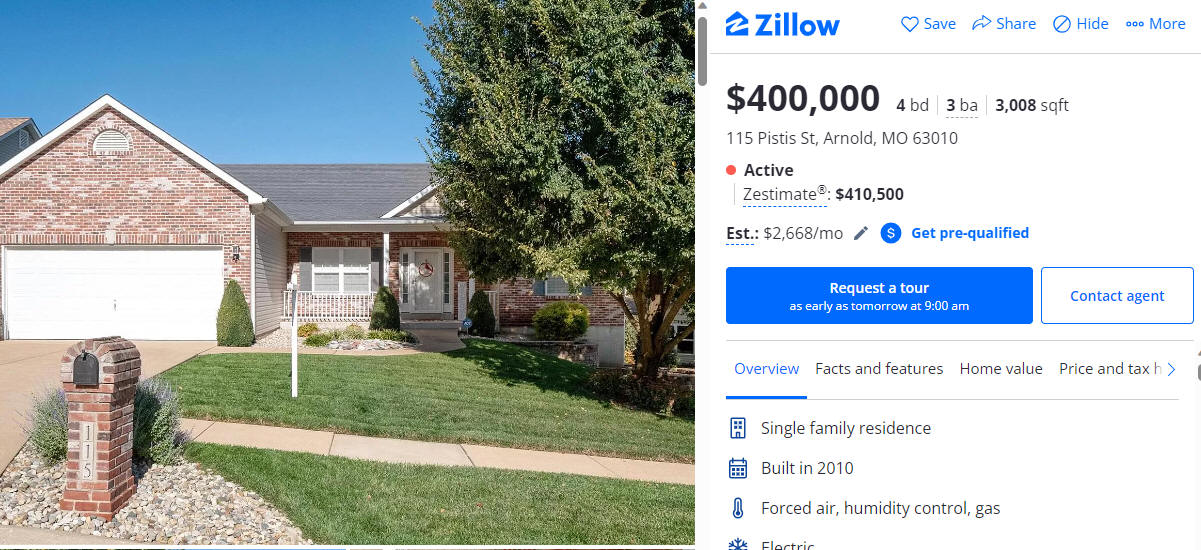Click the calendar icon beside Built in 2010
The height and width of the screenshot is (550, 1201).
[x=738, y=468]
